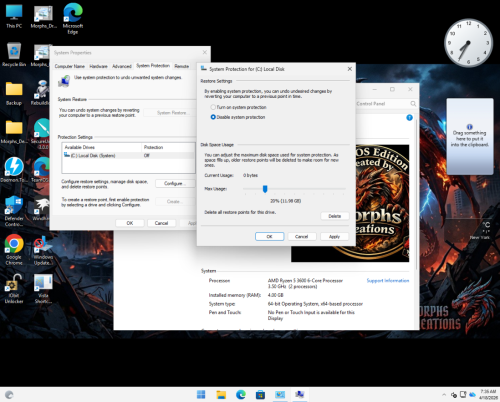Click the Backup folder on desktop
Viewport: 500px width, 402px height.
(x=14, y=93)
